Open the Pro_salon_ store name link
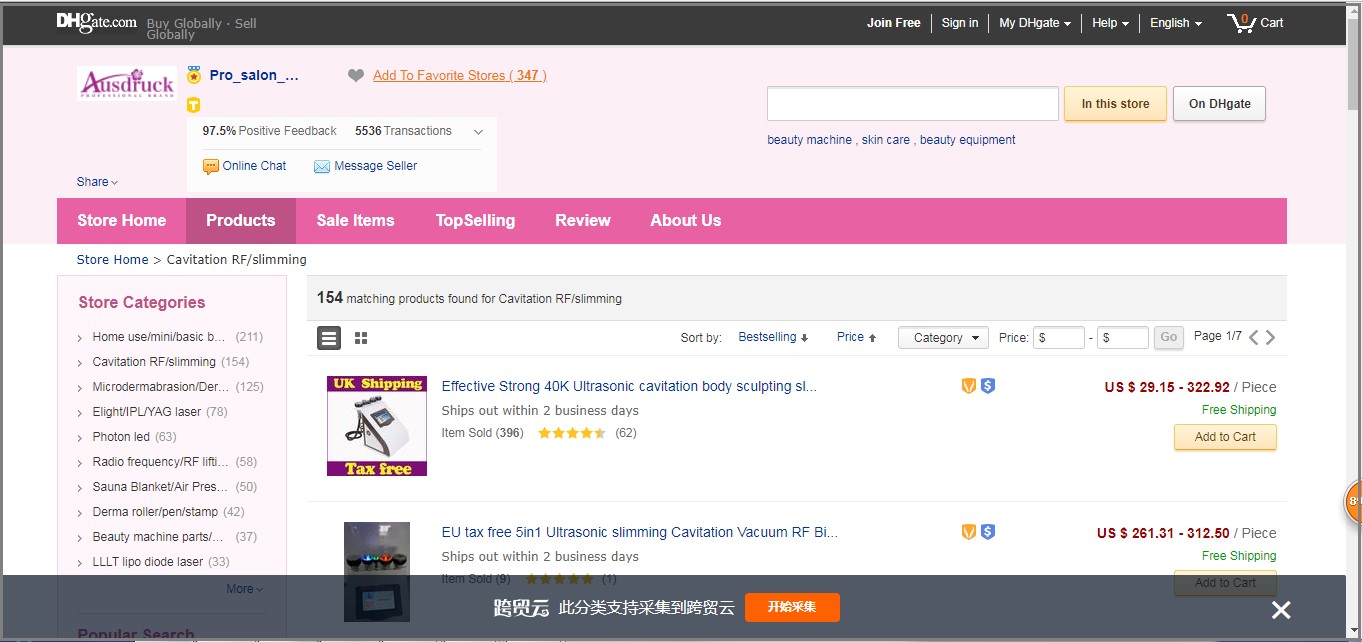The image size is (1362, 642). coord(254,75)
